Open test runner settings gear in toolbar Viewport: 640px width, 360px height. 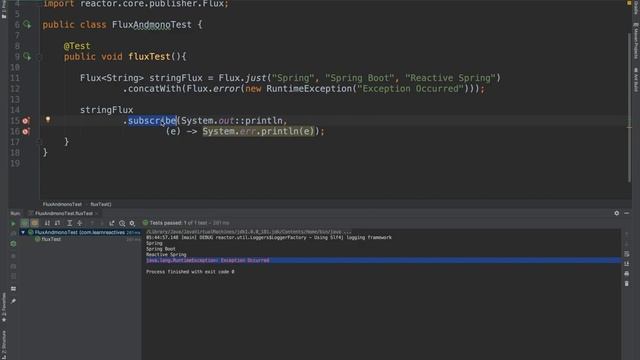pyautogui.click(x=132, y=223)
